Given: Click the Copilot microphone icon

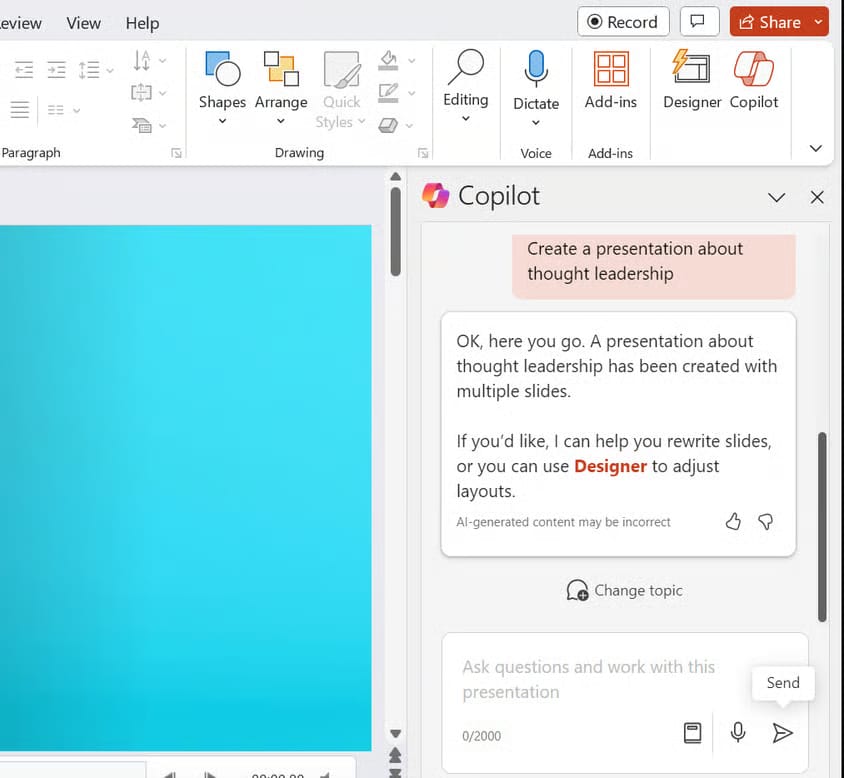Looking at the screenshot, I should coord(738,733).
